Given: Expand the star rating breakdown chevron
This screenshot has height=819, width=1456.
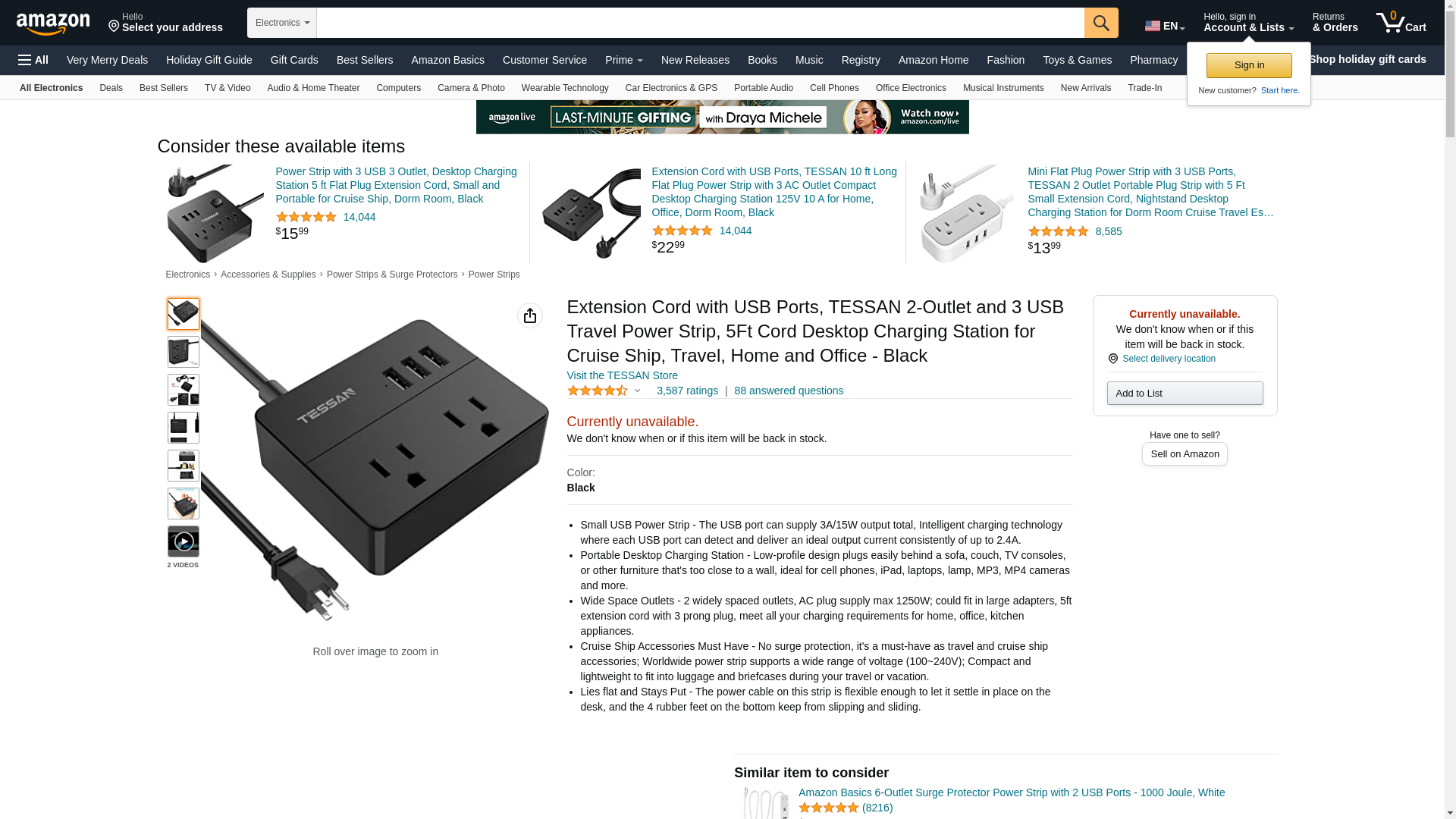Looking at the screenshot, I should pyautogui.click(x=637, y=391).
